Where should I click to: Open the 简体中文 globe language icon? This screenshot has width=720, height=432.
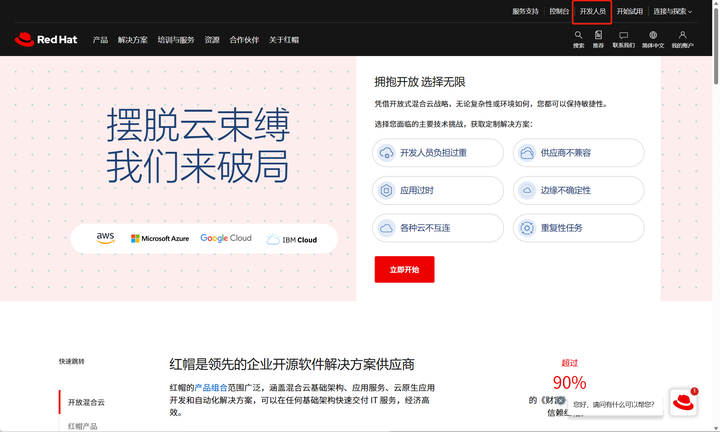click(653, 35)
